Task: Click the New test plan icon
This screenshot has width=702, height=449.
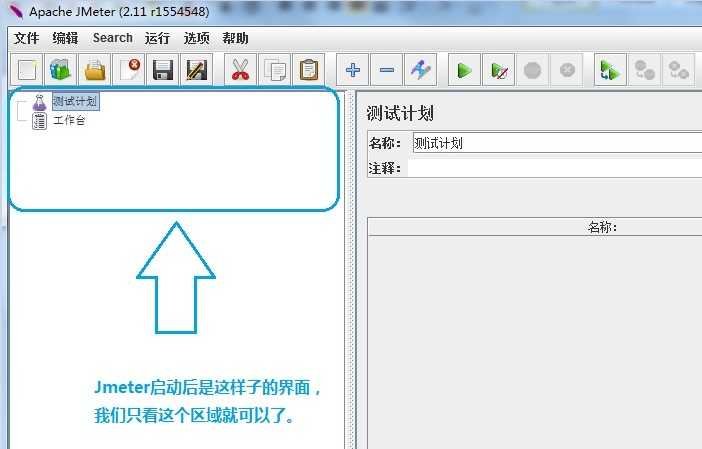Action: click(26, 70)
